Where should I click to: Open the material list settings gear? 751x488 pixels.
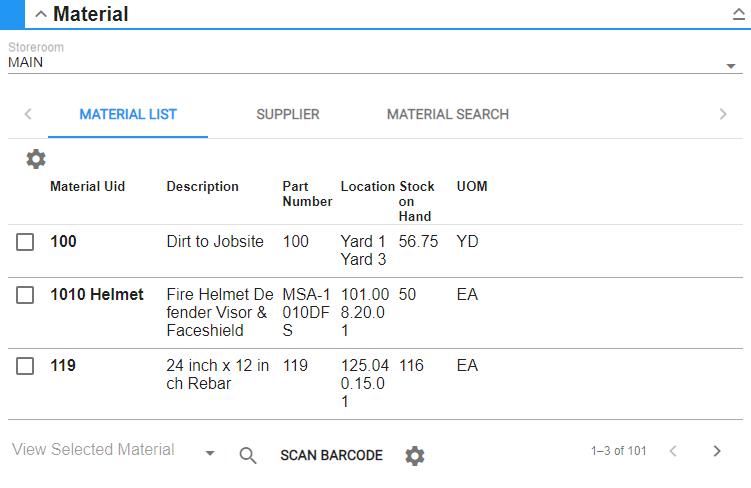36,159
